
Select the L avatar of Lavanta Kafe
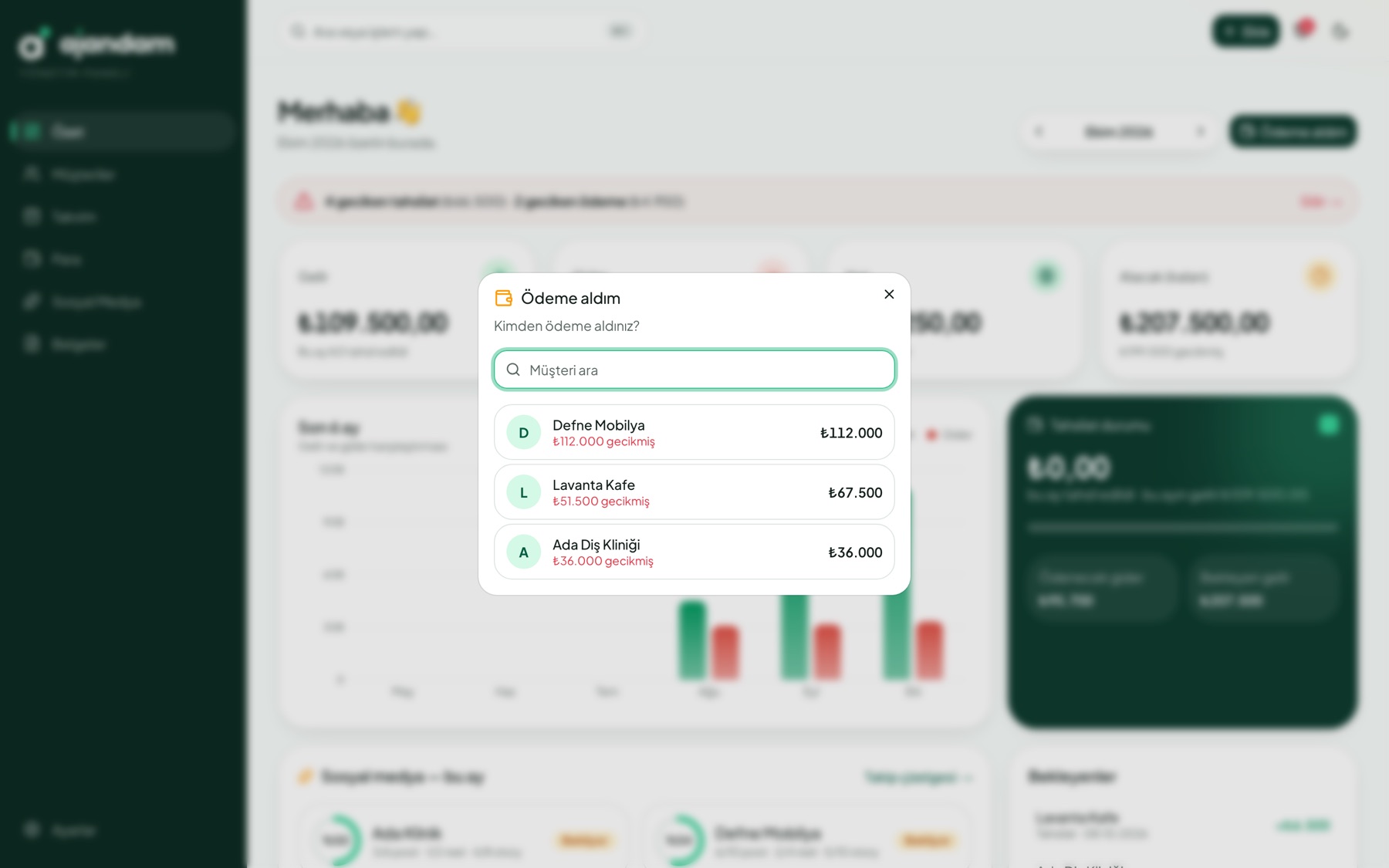coord(523,492)
